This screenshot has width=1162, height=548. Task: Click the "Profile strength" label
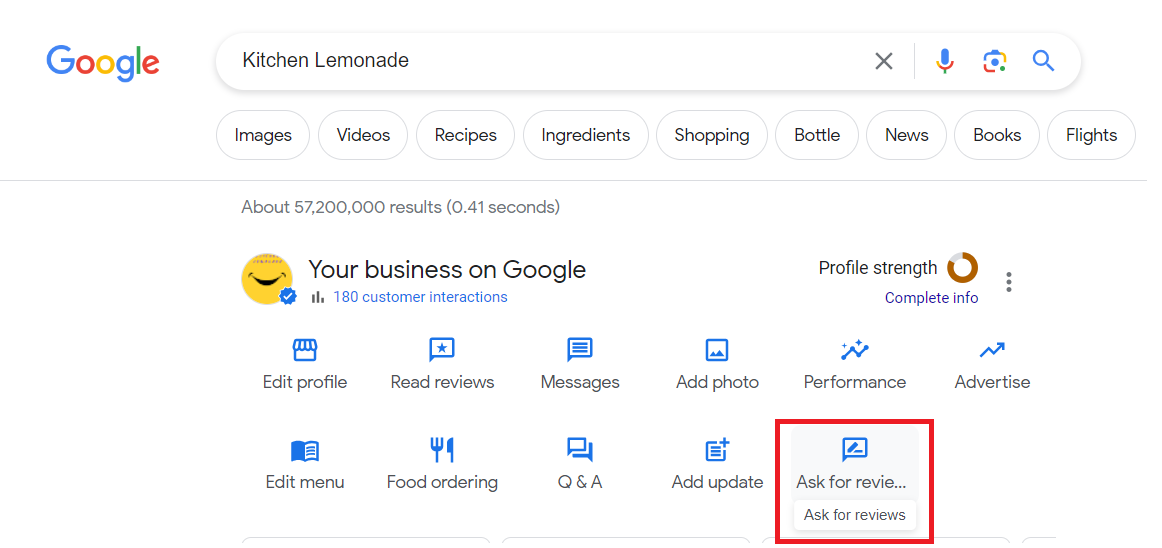tap(877, 268)
